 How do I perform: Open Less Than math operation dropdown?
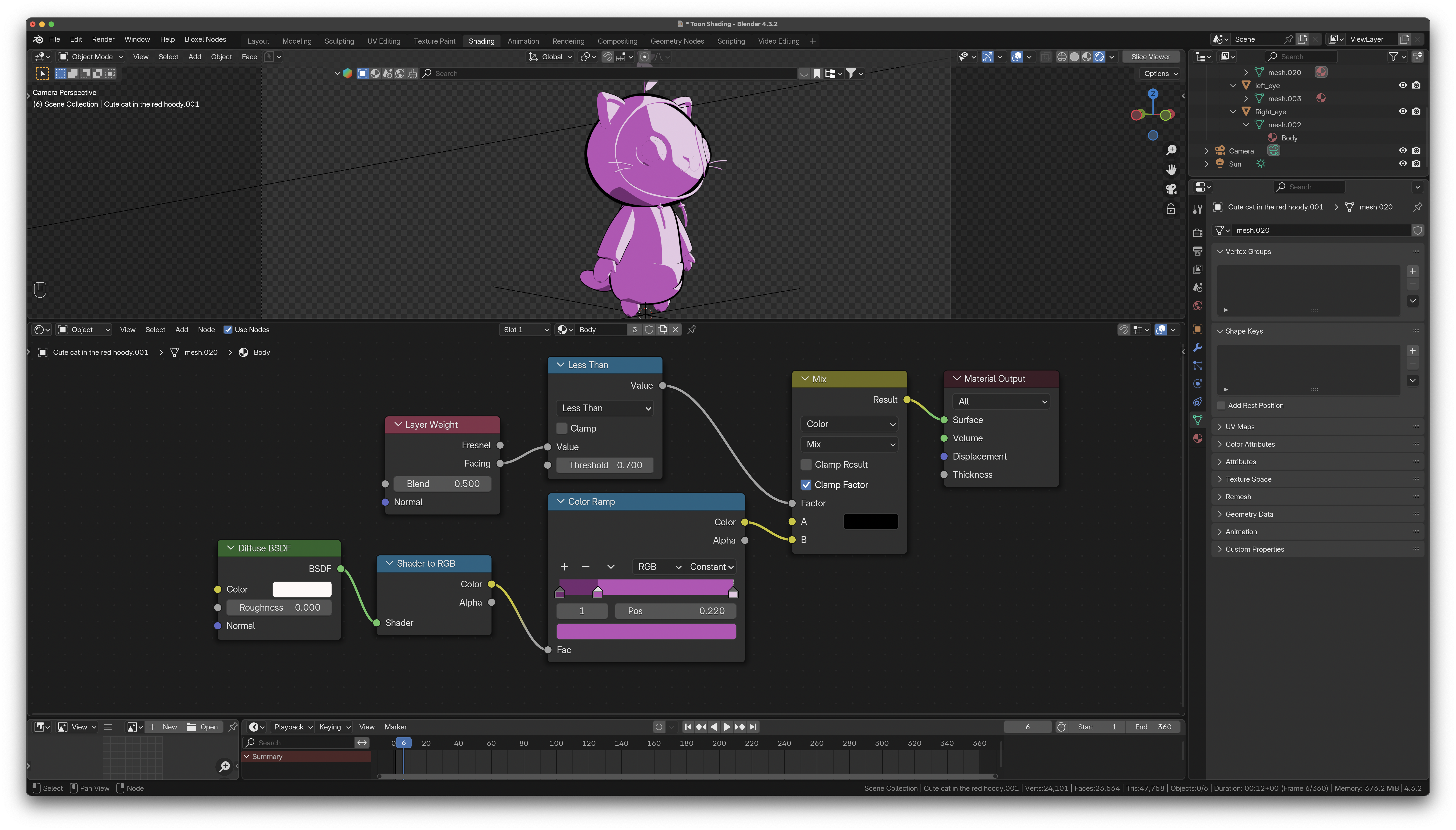(605, 408)
